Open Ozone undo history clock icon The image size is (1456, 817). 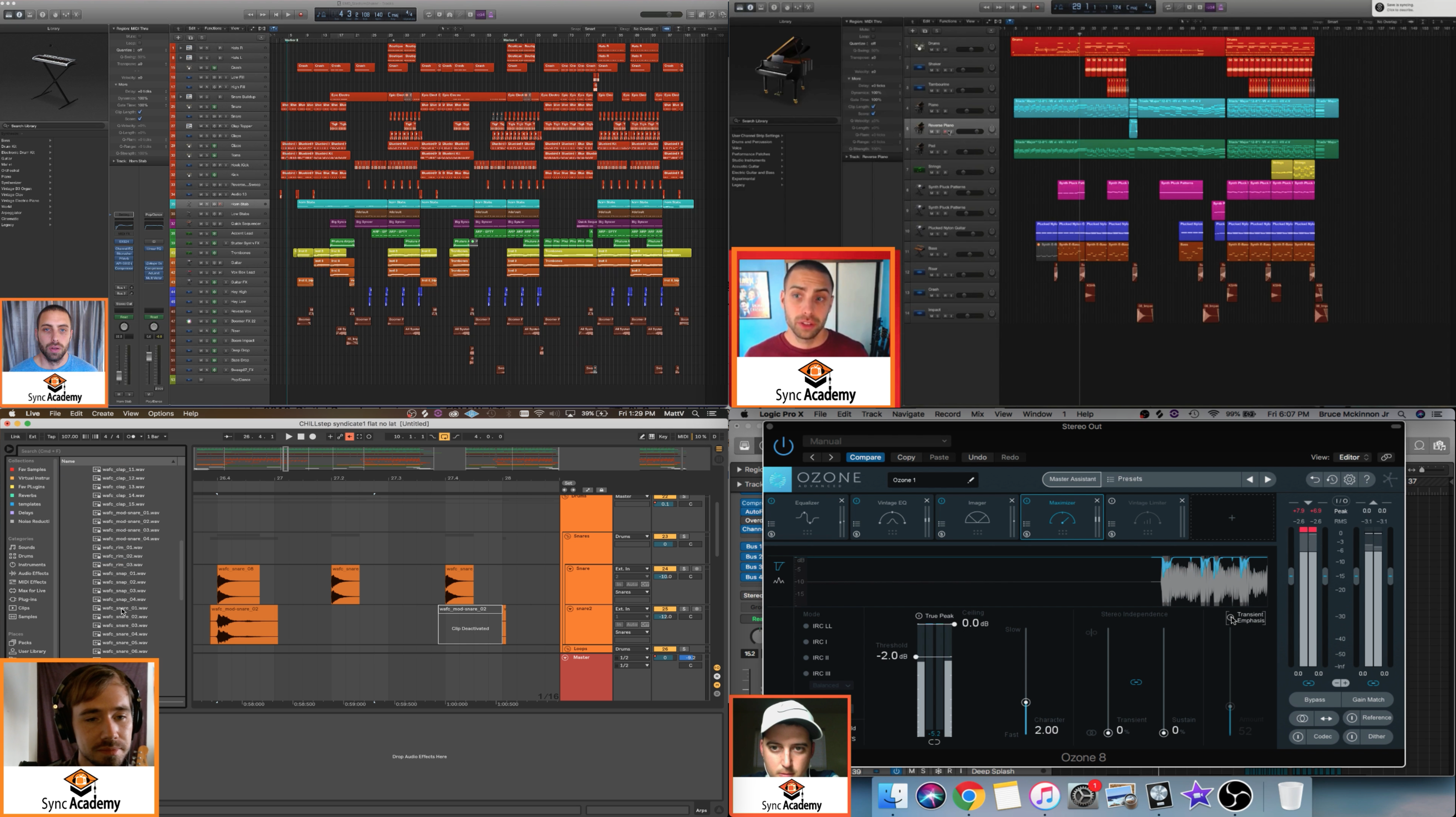1332,480
